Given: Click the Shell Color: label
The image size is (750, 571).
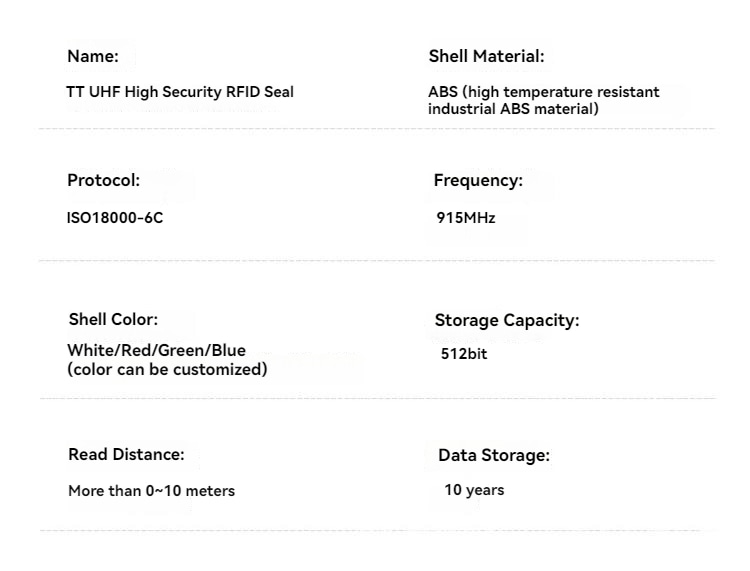Looking at the screenshot, I should pos(113,319).
